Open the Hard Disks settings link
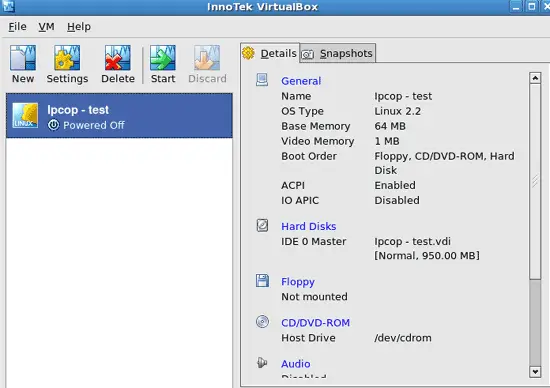The image size is (550, 388). (x=309, y=227)
